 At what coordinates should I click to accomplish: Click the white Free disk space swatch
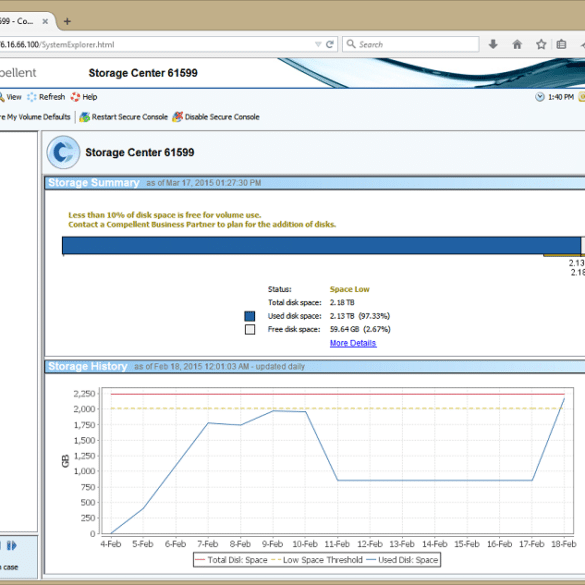[250, 329]
